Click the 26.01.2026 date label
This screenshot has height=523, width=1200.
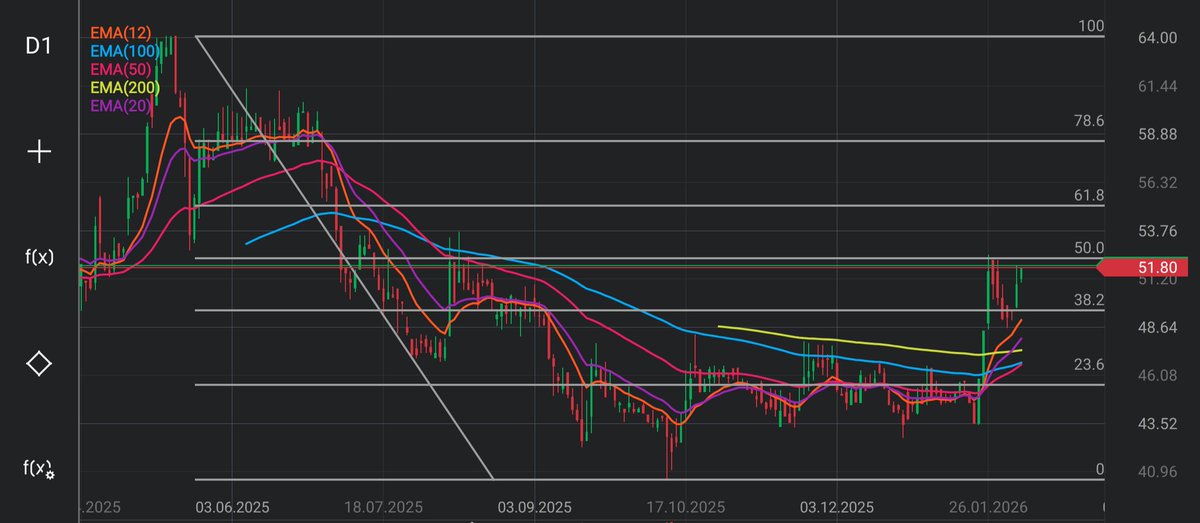coord(990,507)
